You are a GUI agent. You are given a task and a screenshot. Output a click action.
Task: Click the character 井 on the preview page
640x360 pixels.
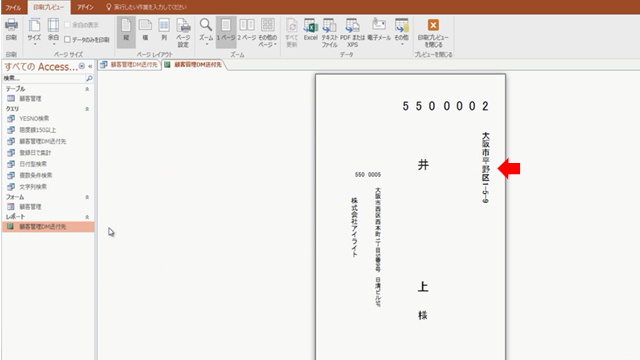click(x=423, y=165)
